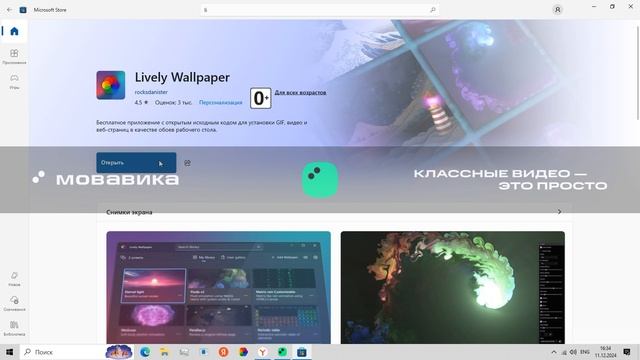Click the taskbar Поиск search box
The width and height of the screenshot is (640, 360).
point(61,352)
